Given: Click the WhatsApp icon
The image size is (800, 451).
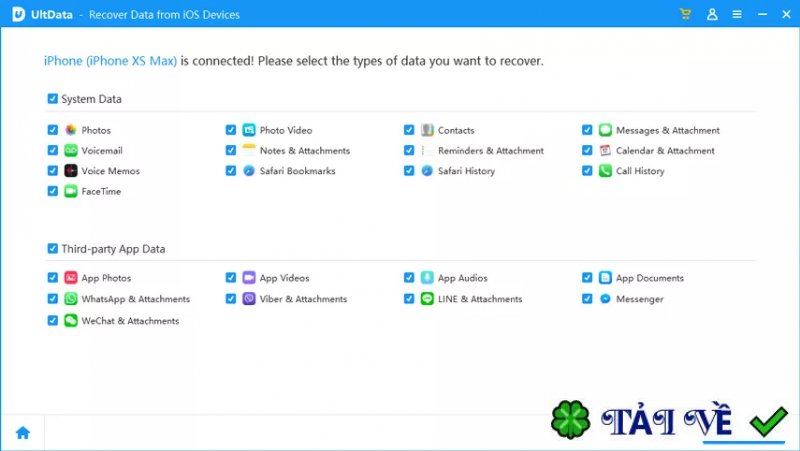Looking at the screenshot, I should pyautogui.click(x=70, y=299).
